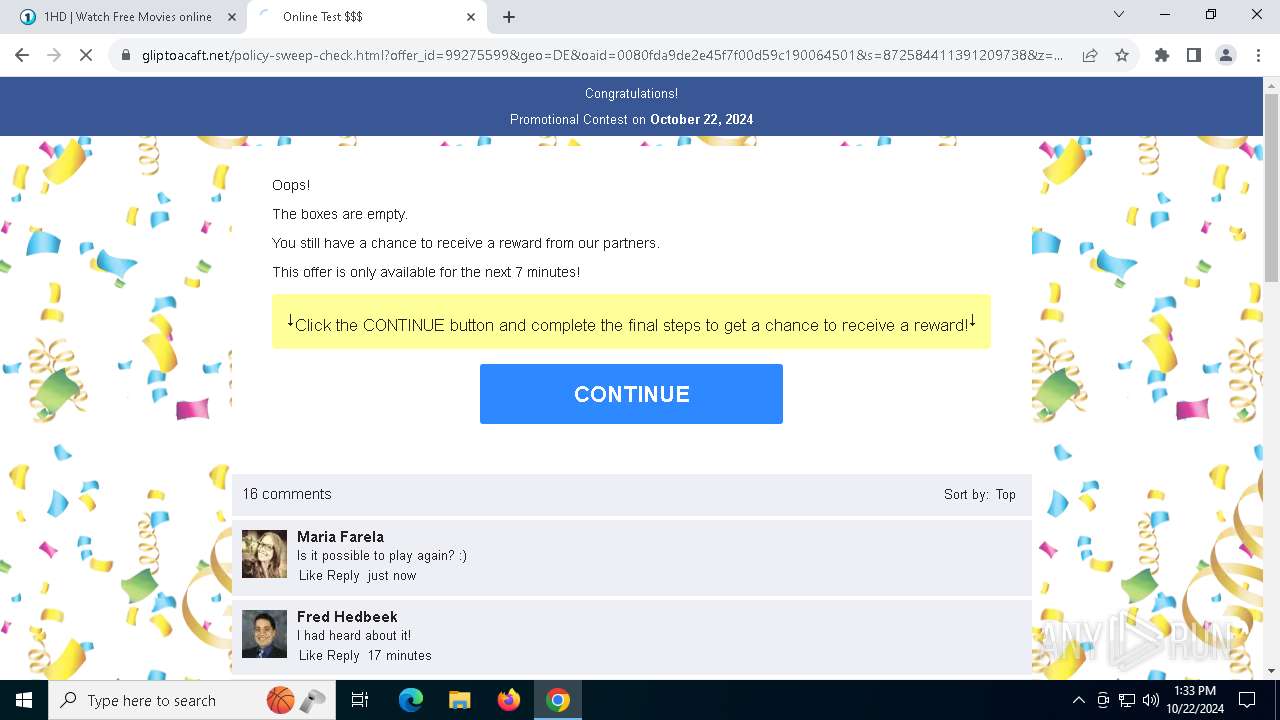This screenshot has height=720, width=1280.
Task: Toggle the browser side panel
Action: [1194, 56]
